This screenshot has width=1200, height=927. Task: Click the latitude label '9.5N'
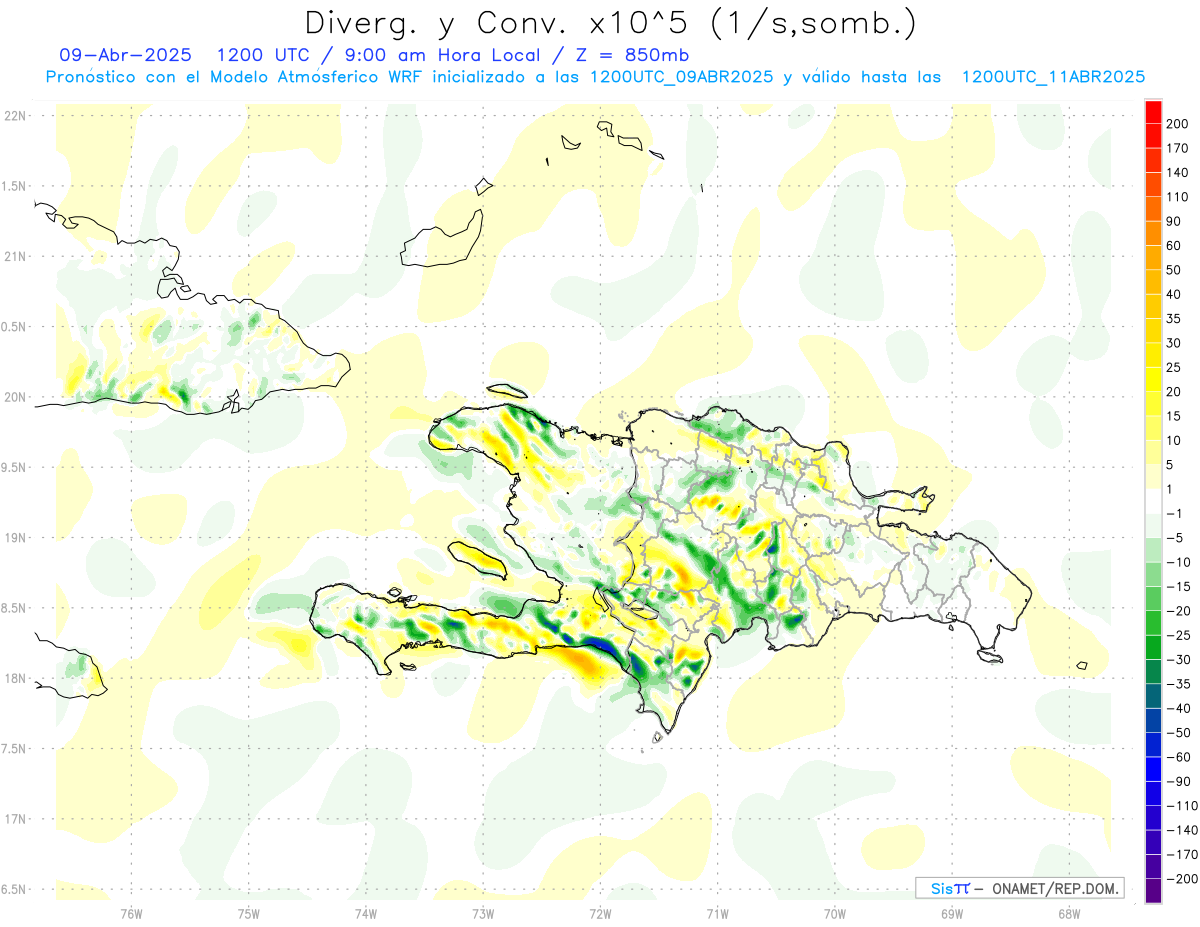click(x=14, y=467)
